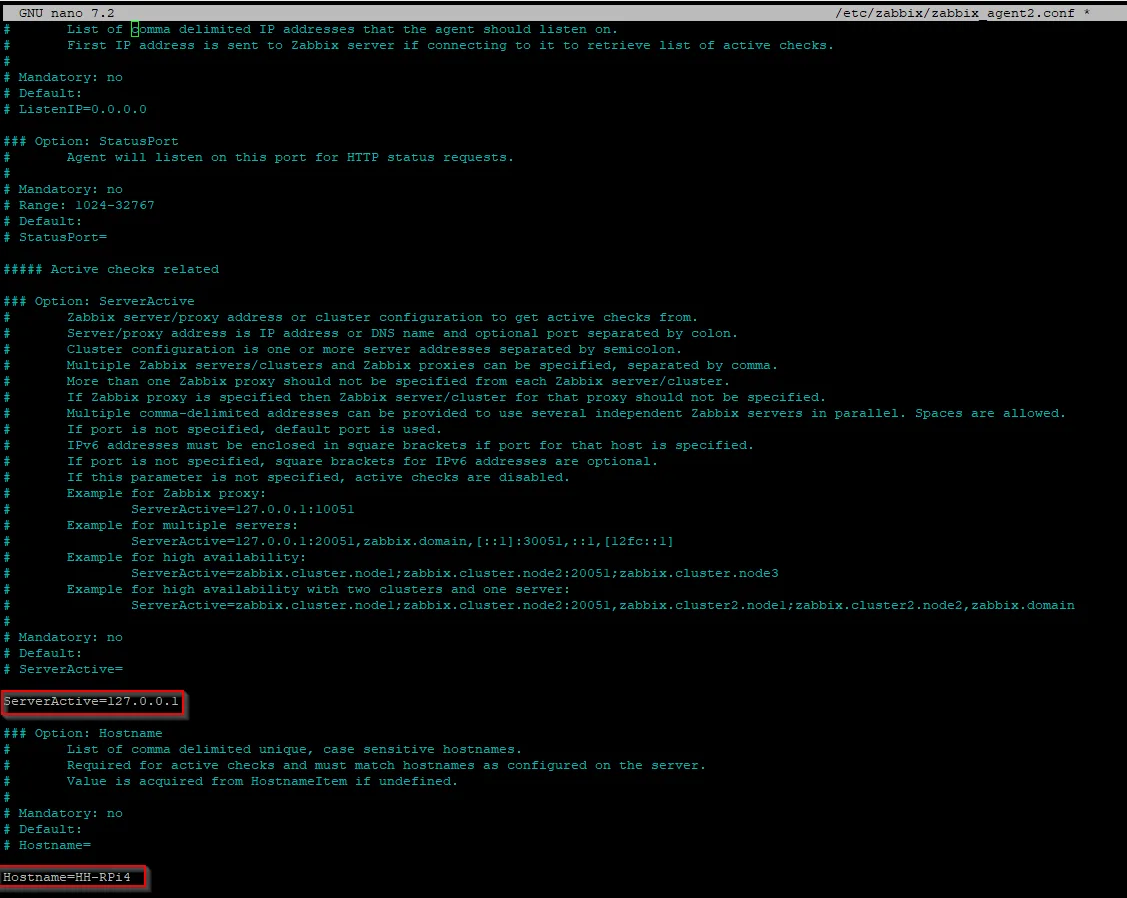Click the "### Option: StatusPort" heading line
This screenshot has width=1127, height=898.
[91, 141]
